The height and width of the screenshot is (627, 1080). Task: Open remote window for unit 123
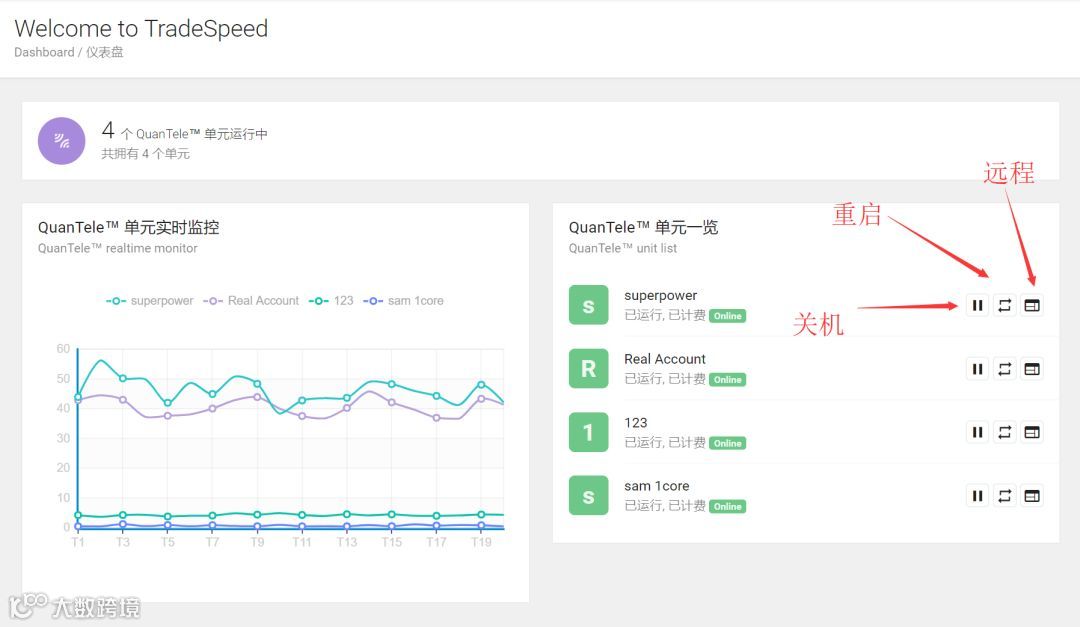[1032, 432]
